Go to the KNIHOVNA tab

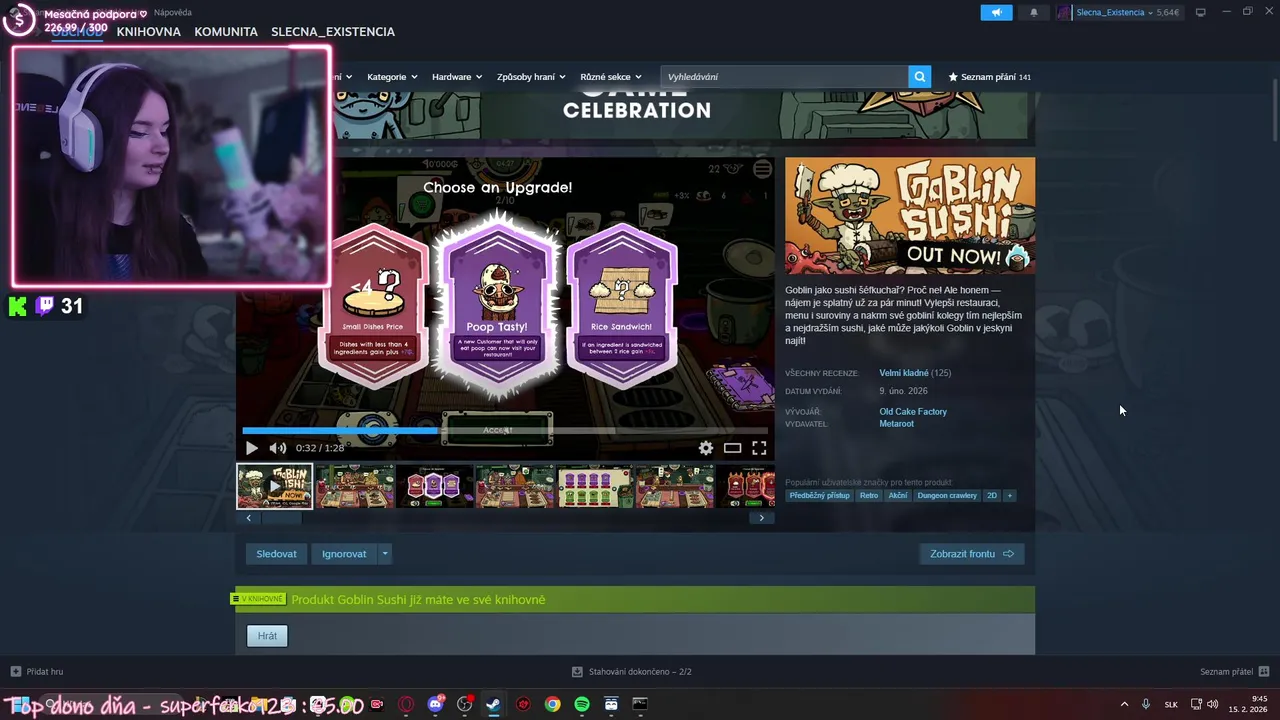(148, 32)
